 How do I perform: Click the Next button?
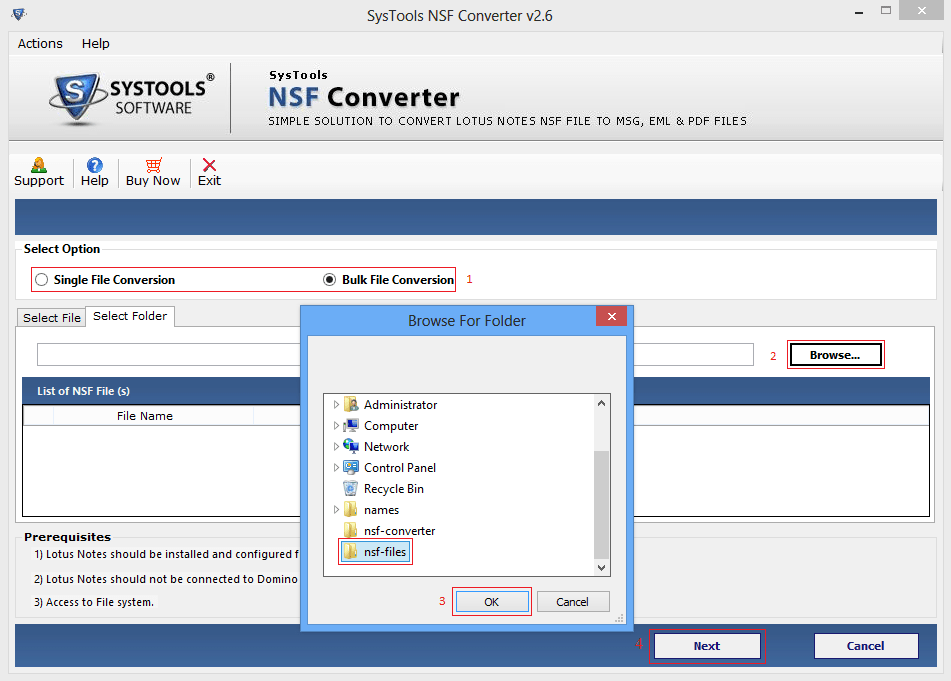[707, 646]
